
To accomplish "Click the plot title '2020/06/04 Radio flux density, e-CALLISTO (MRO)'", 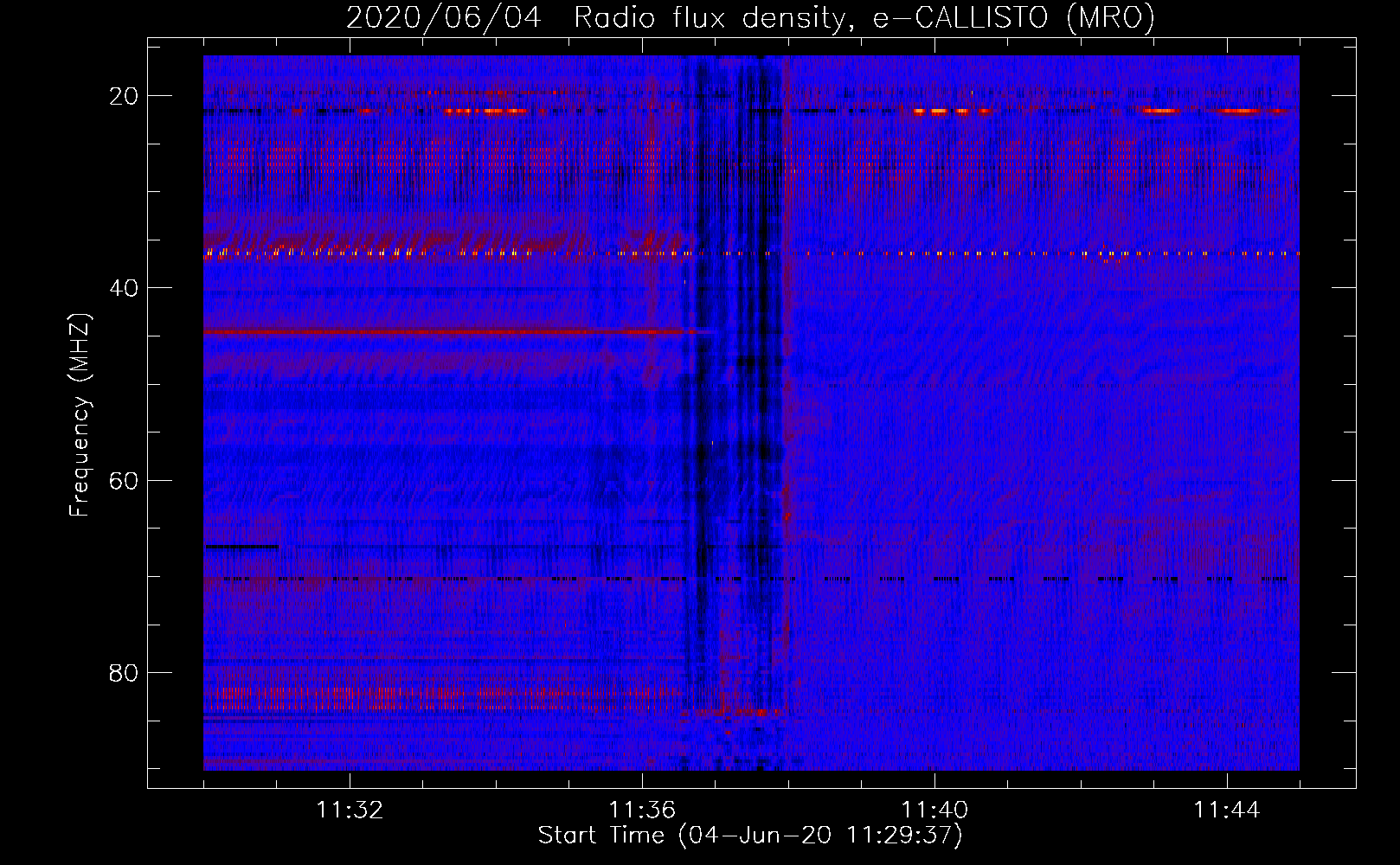I will pos(750,17).
